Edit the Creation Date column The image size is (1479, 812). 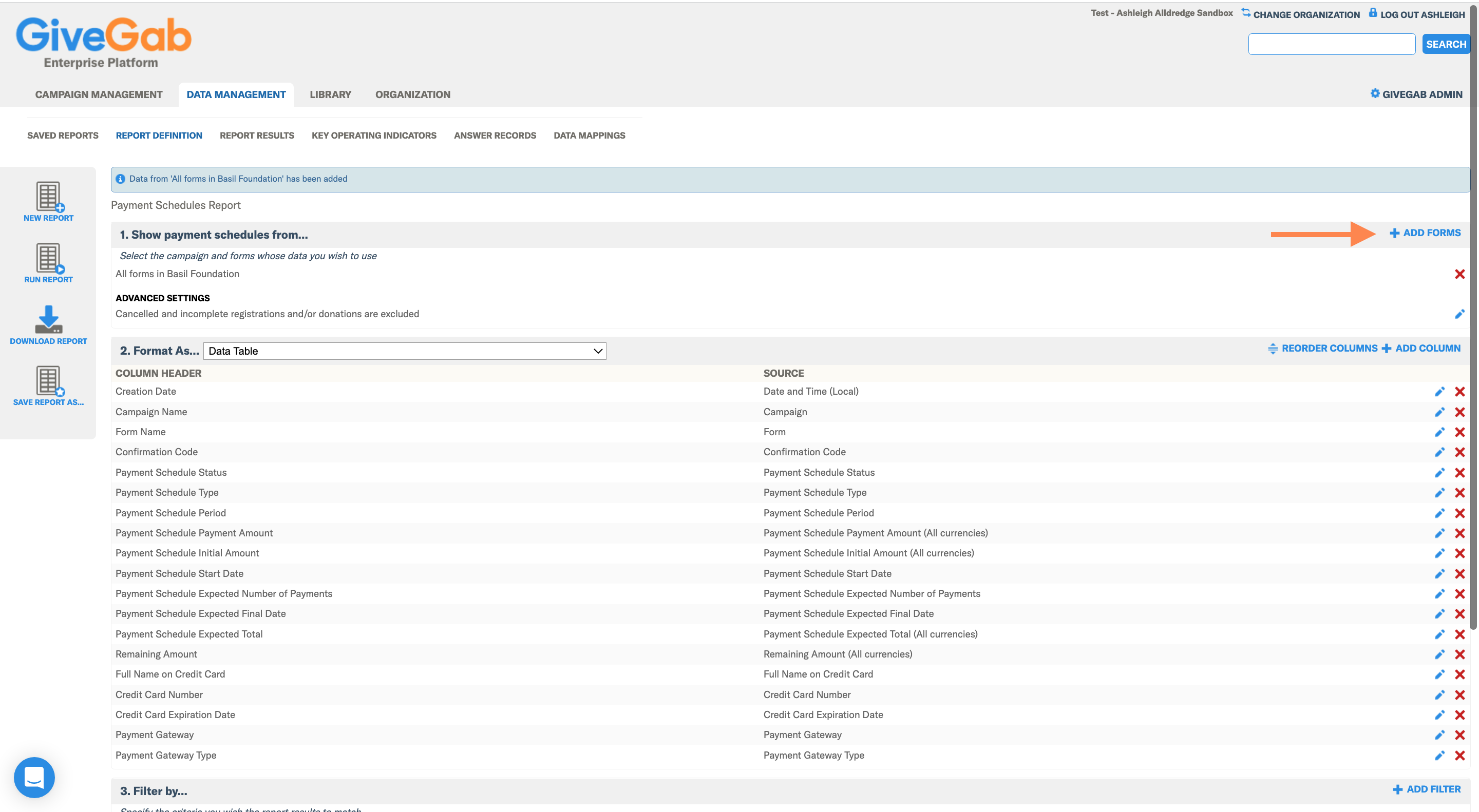point(1439,391)
